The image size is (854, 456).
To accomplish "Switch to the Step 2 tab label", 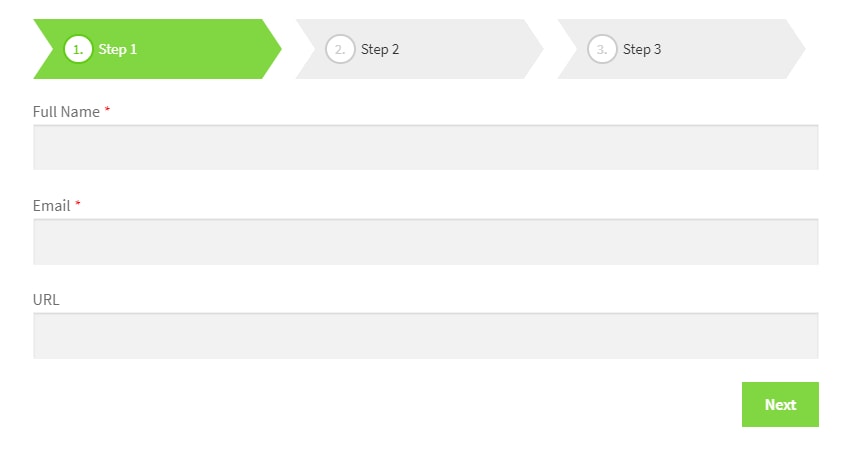I will [380, 49].
